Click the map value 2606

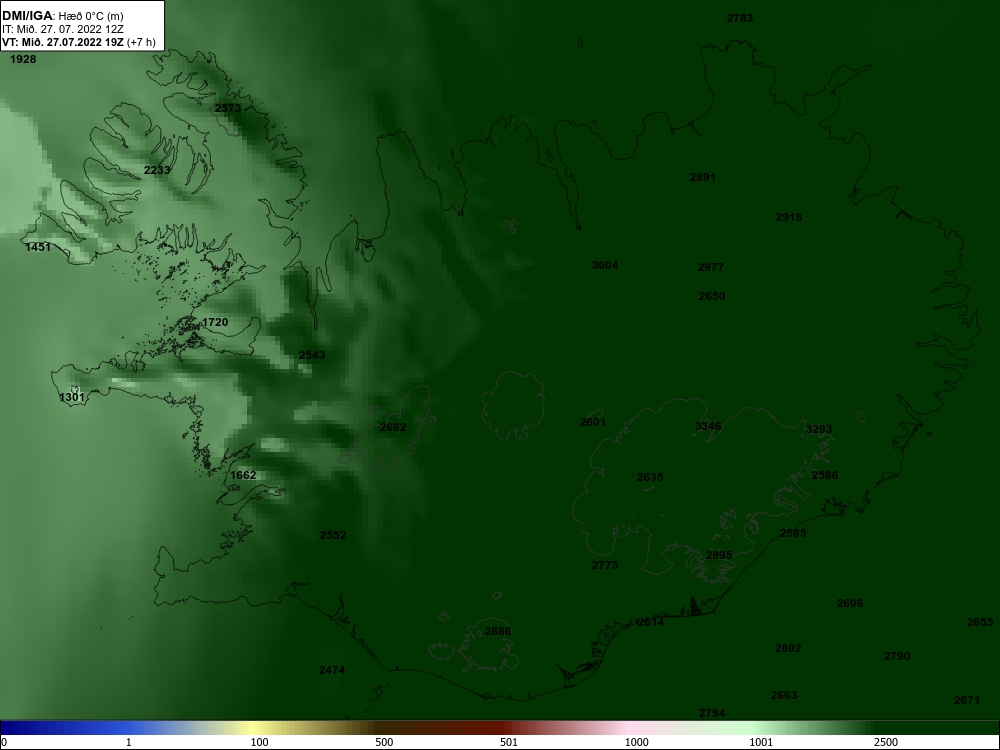(849, 603)
